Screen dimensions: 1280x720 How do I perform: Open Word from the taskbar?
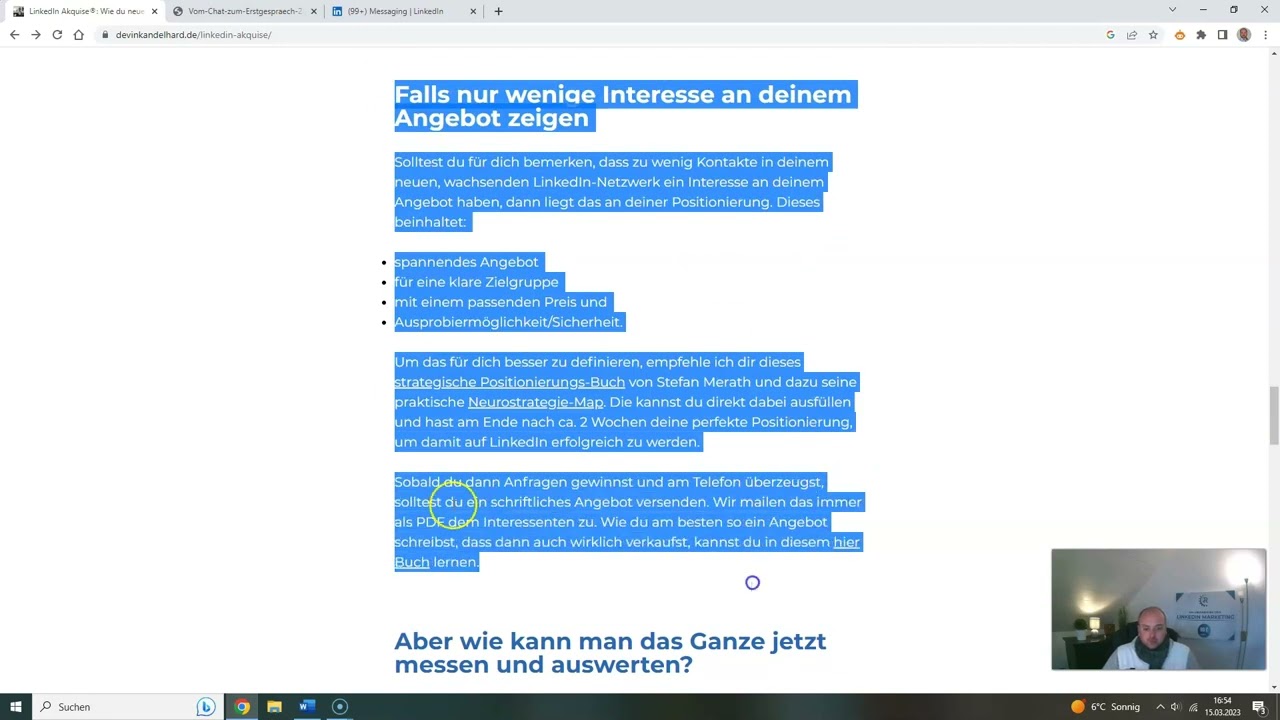point(307,706)
